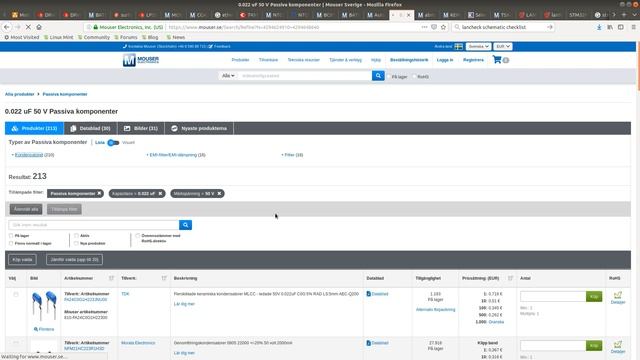The height and width of the screenshot is (360, 640).
Task: Open the Mouser shopping cart icon
Action: (497, 60)
